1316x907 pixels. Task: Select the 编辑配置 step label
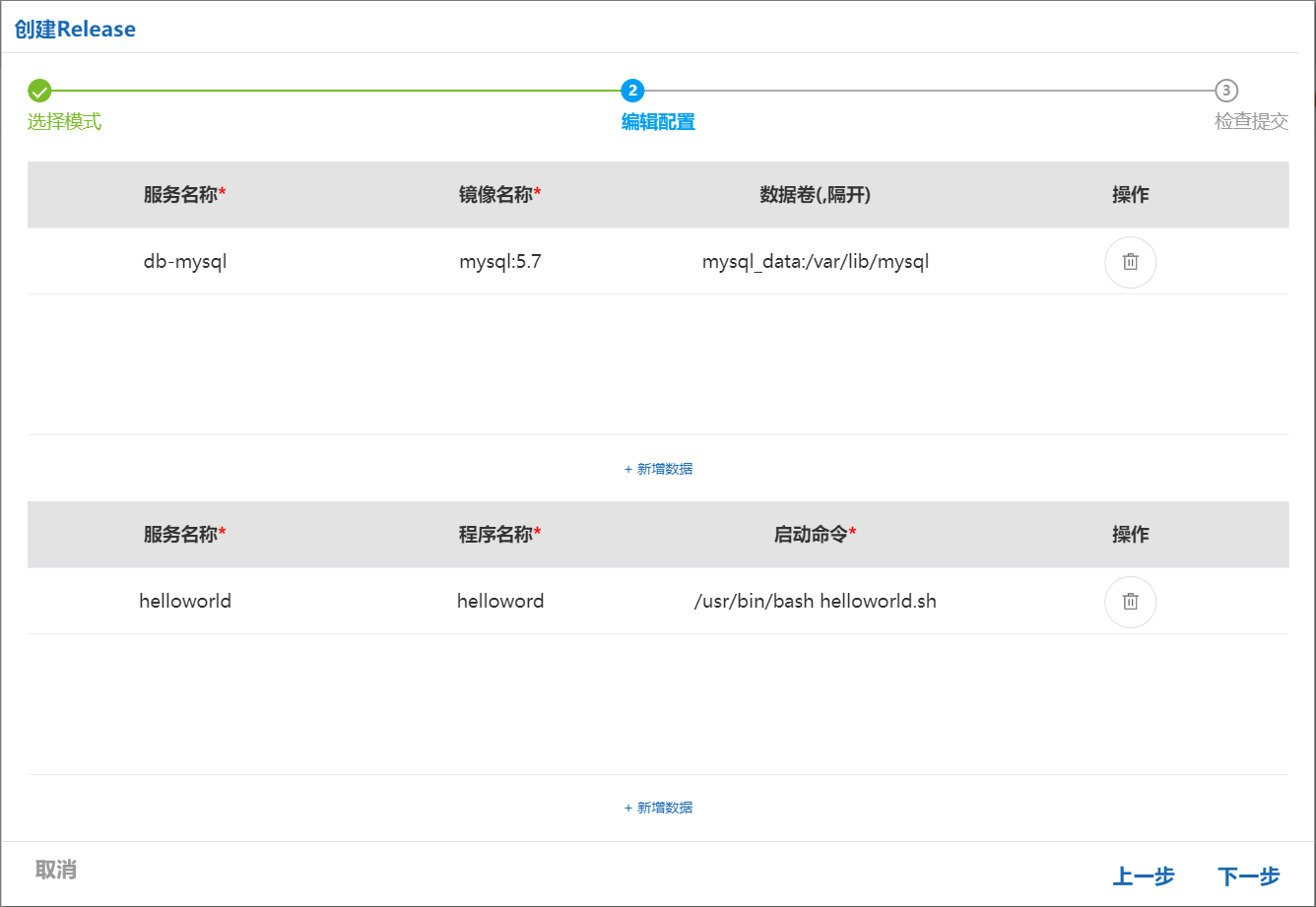658,122
